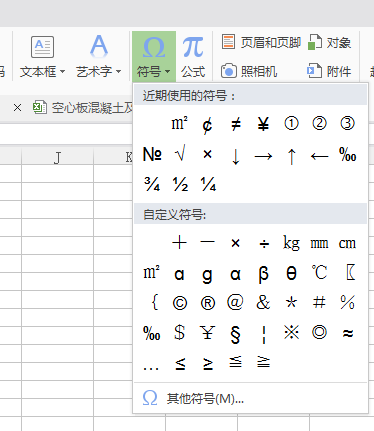Viewport: 374px width, 431px height.
Task: Insert the ≈ approximately equal symbol
Action: (x=347, y=333)
